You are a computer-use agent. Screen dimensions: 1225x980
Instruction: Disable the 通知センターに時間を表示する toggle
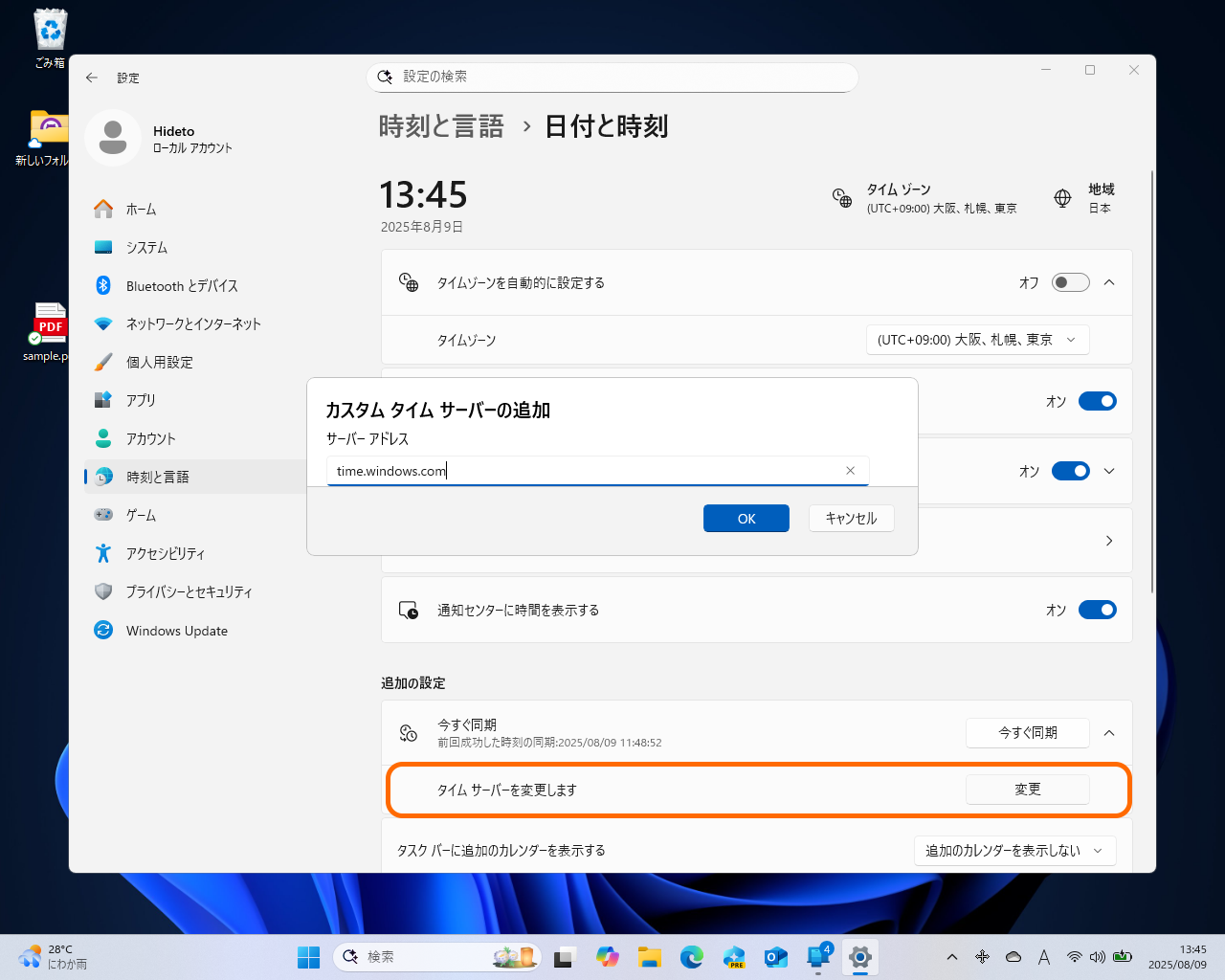point(1098,609)
